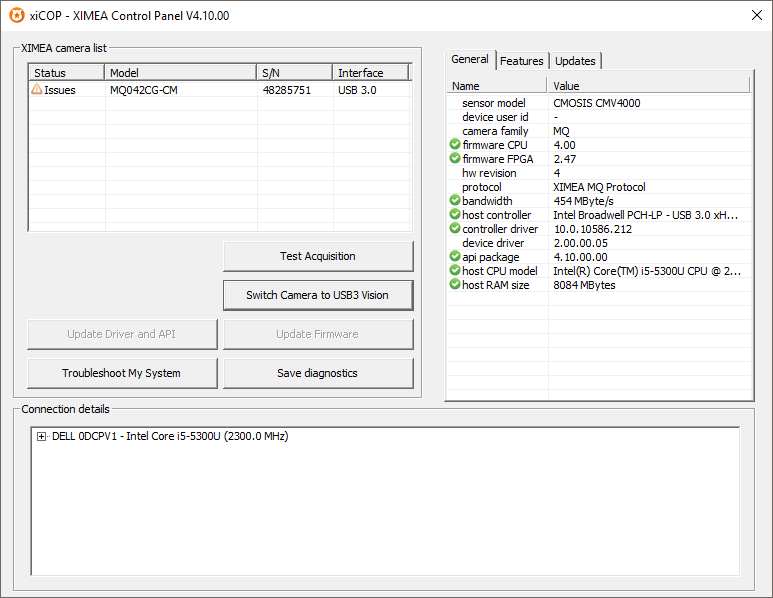Click the xiCOP application icon in title bar
Image resolution: width=773 pixels, height=598 pixels.
pyautogui.click(x=17, y=15)
